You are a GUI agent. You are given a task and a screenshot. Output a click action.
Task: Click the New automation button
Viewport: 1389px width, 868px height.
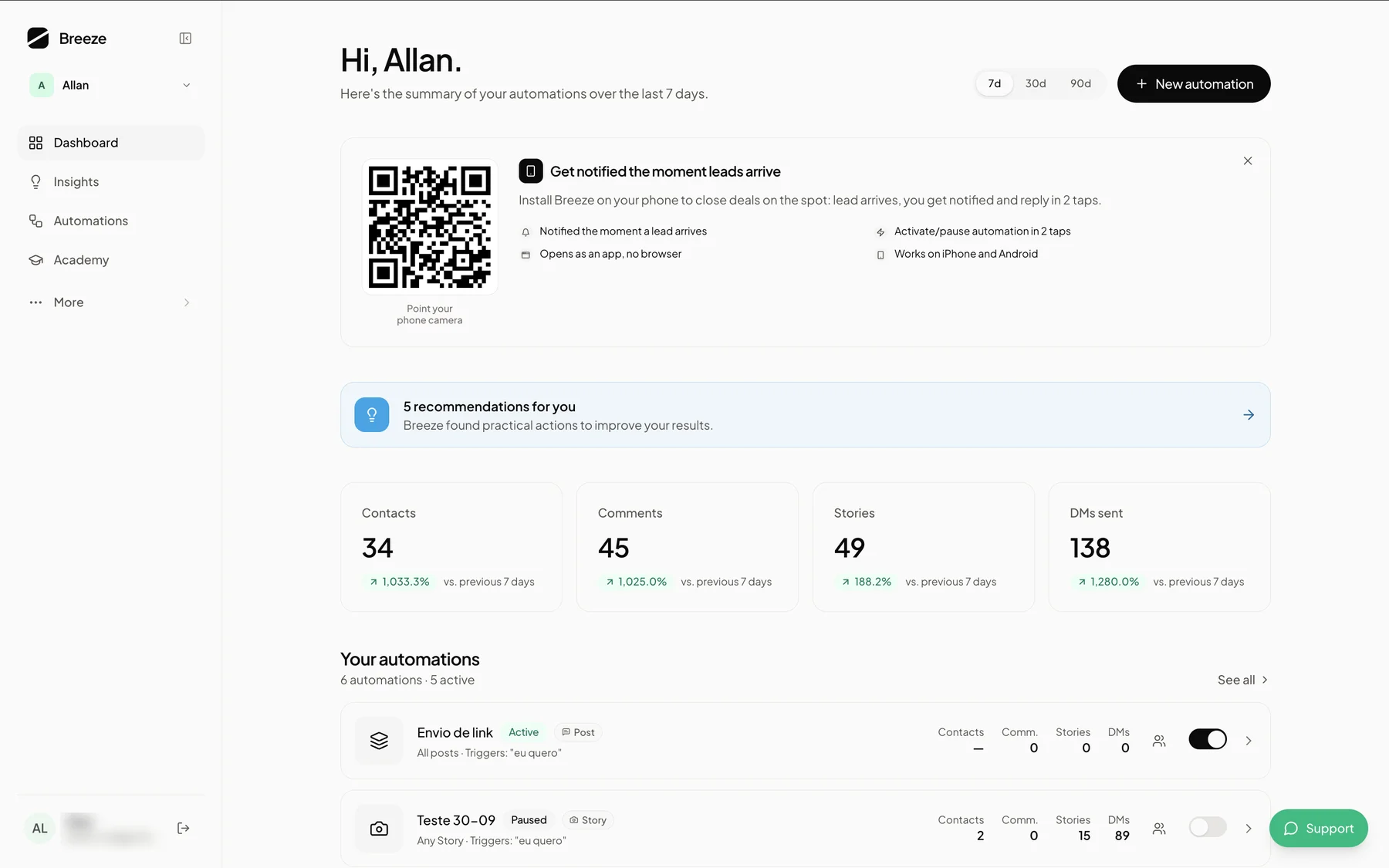(x=1194, y=83)
